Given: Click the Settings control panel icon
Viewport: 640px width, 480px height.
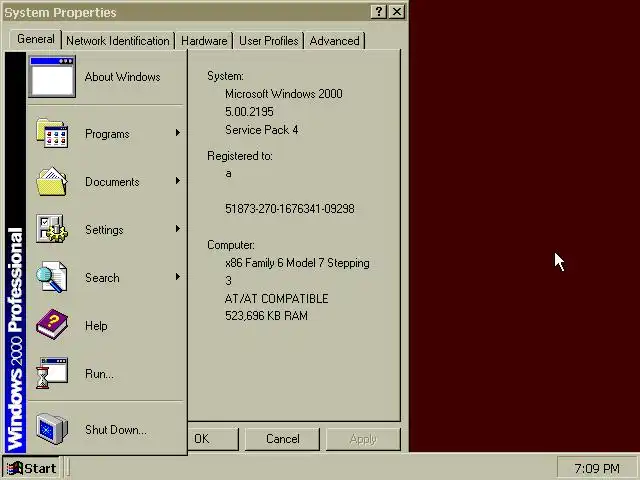Looking at the screenshot, I should 52,229.
